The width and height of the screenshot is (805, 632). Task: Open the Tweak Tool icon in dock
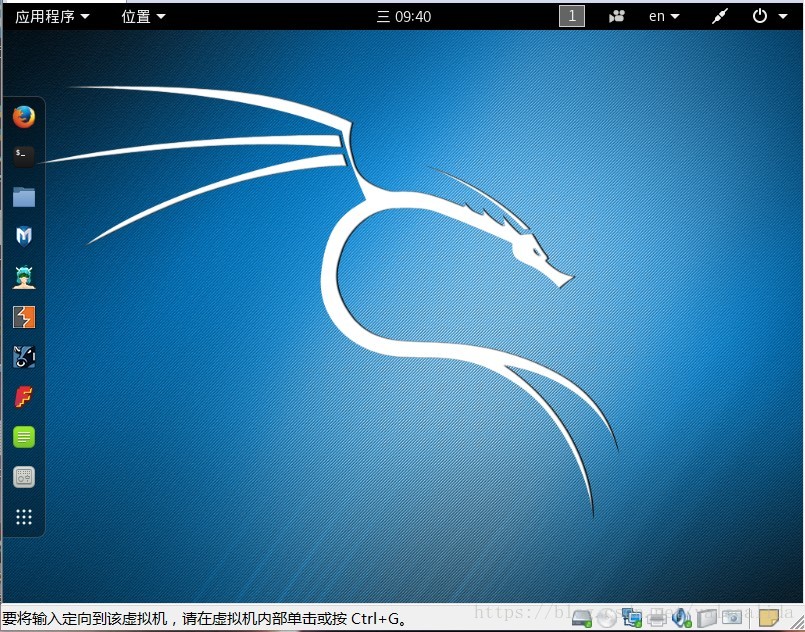[24, 477]
